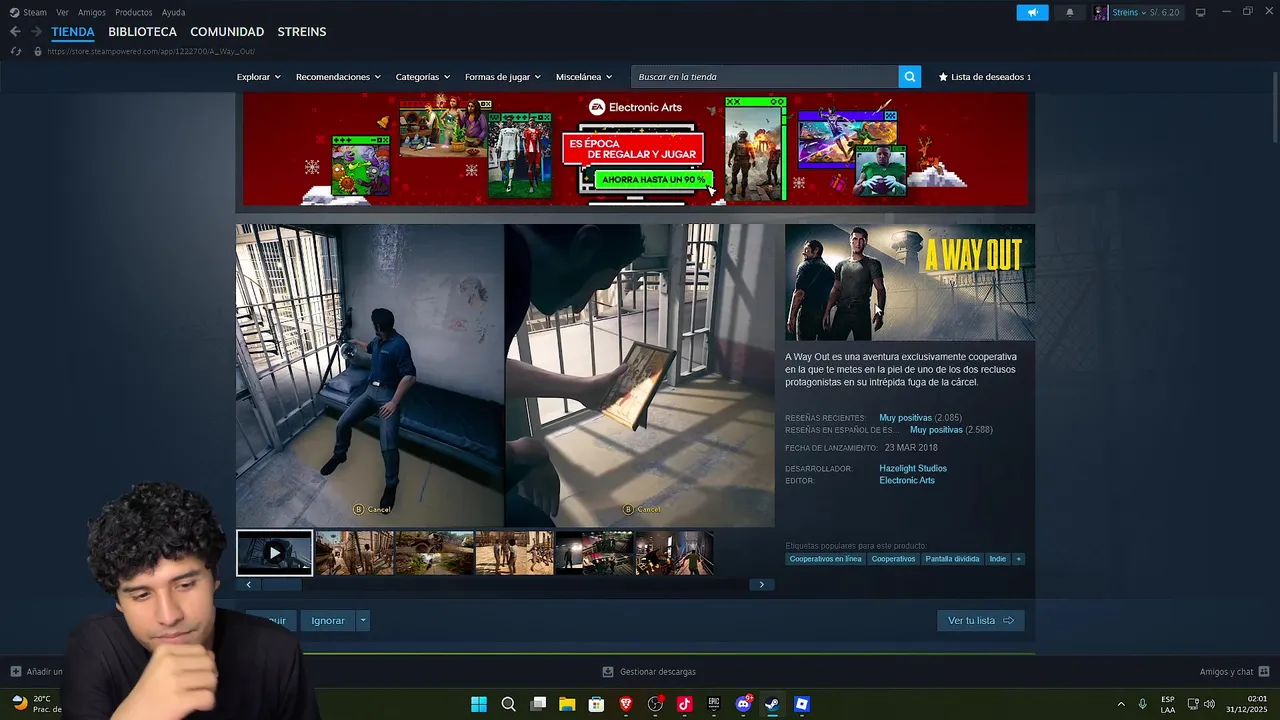Open TikTok app in taskbar
1280x720 pixels.
(685, 704)
